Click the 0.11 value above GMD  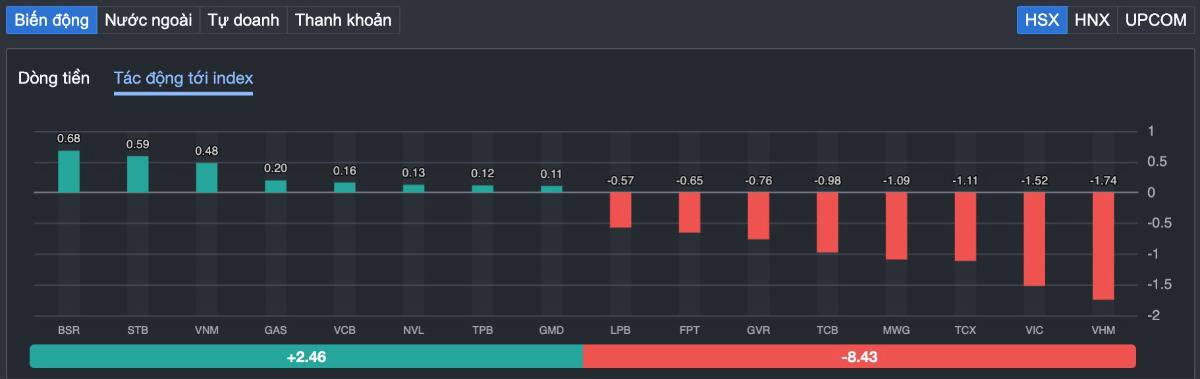[x=552, y=174]
